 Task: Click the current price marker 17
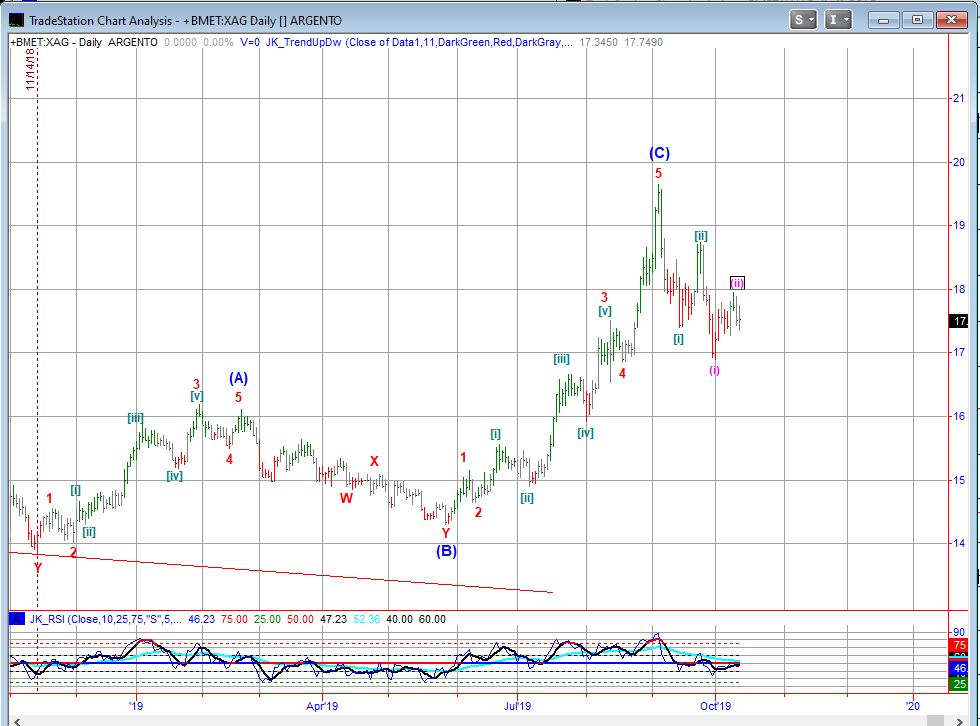tap(959, 321)
